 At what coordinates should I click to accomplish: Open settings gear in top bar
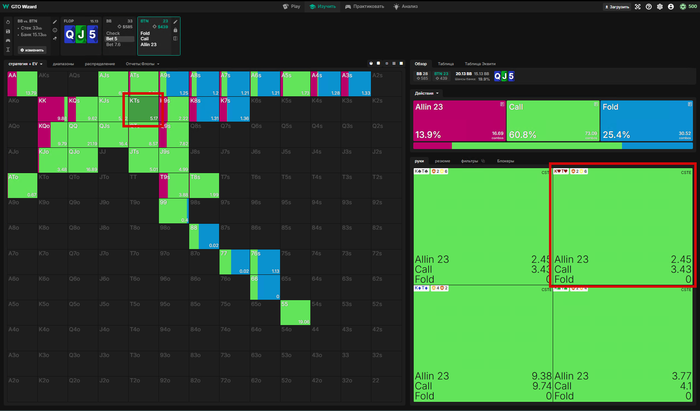660,7
